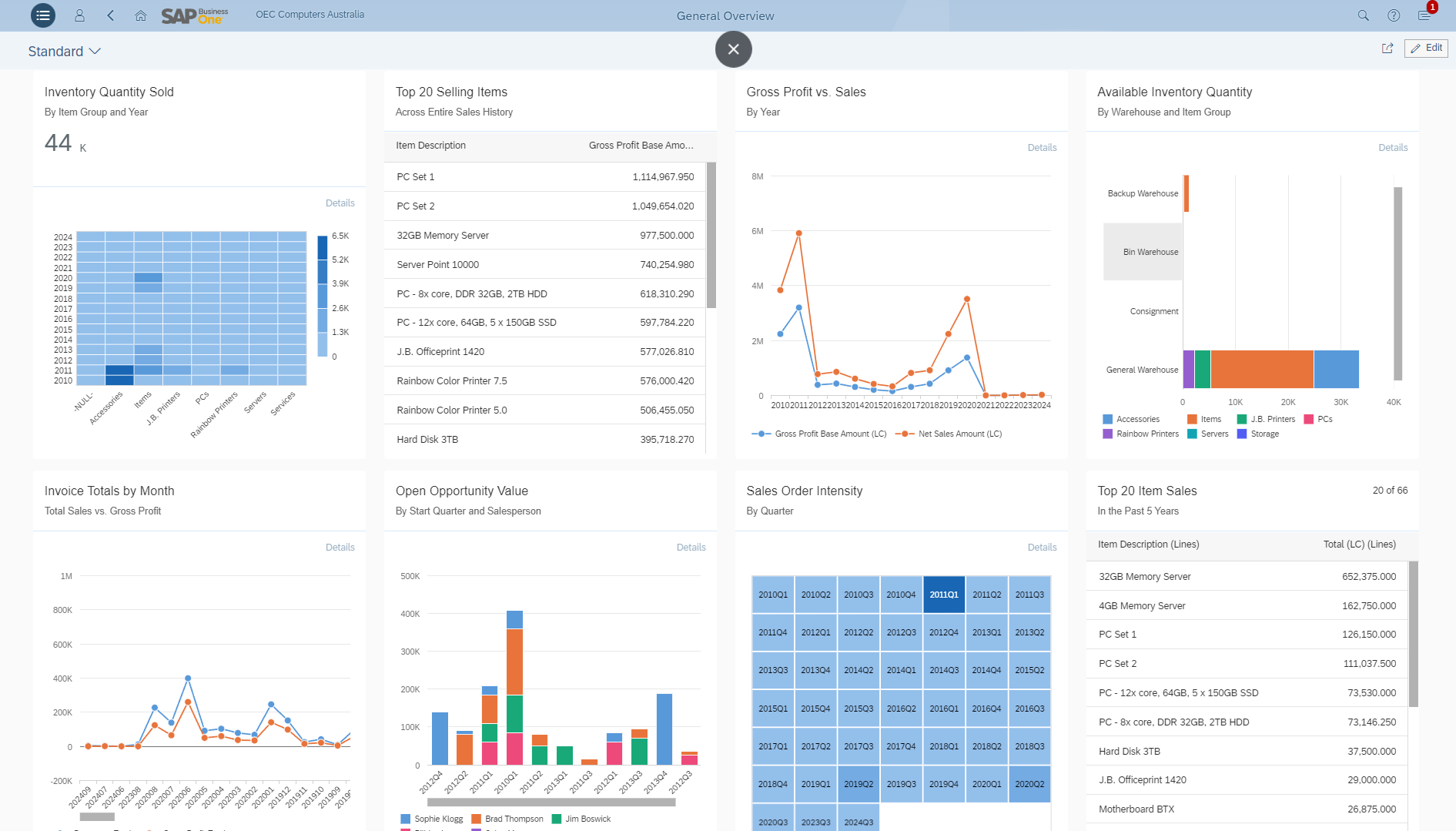Viewport: 1456px width, 831px height.
Task: Toggle the Net Sales Amount legend series
Action: [951, 434]
